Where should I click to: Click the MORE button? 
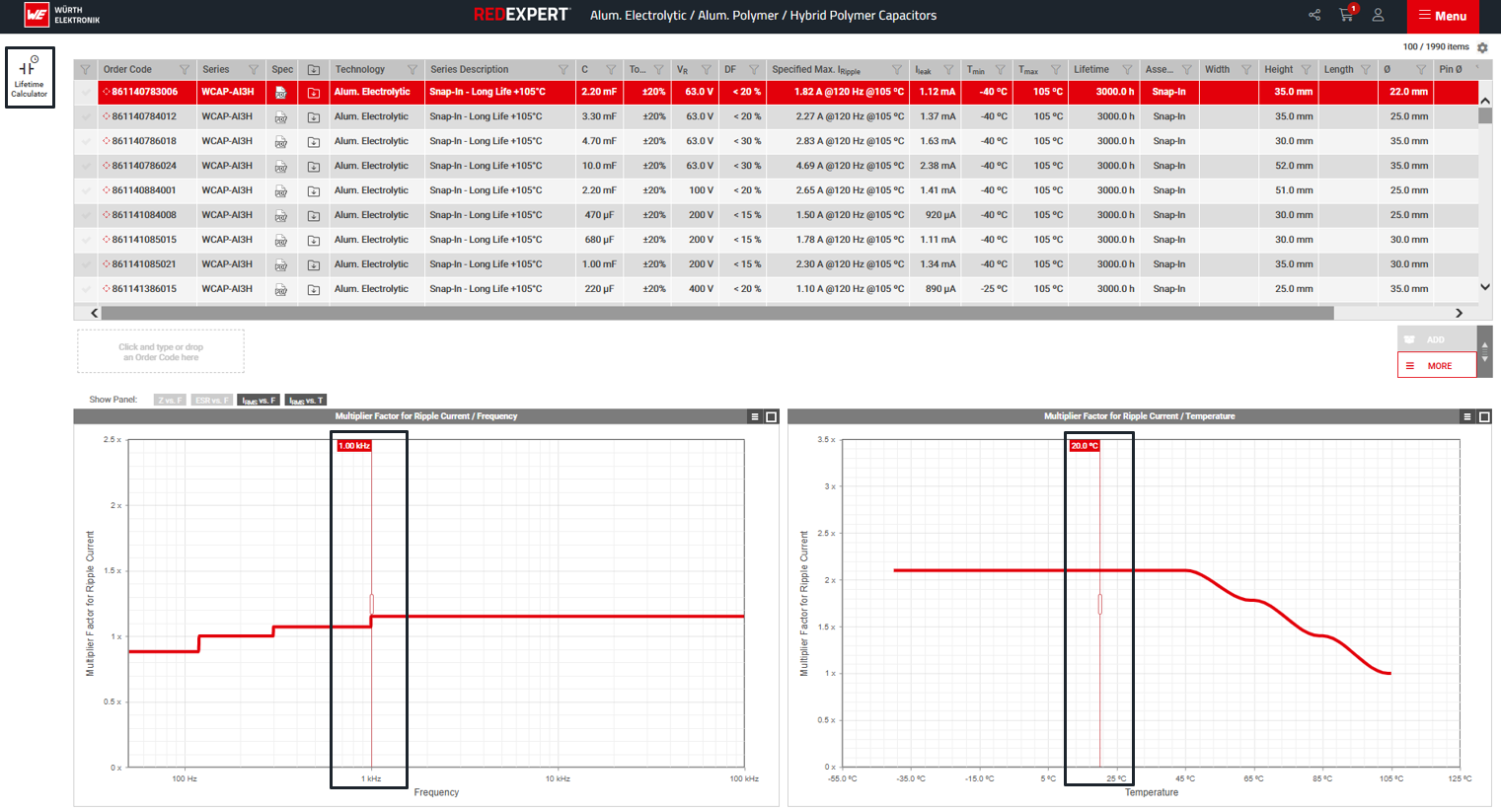pos(1437,365)
